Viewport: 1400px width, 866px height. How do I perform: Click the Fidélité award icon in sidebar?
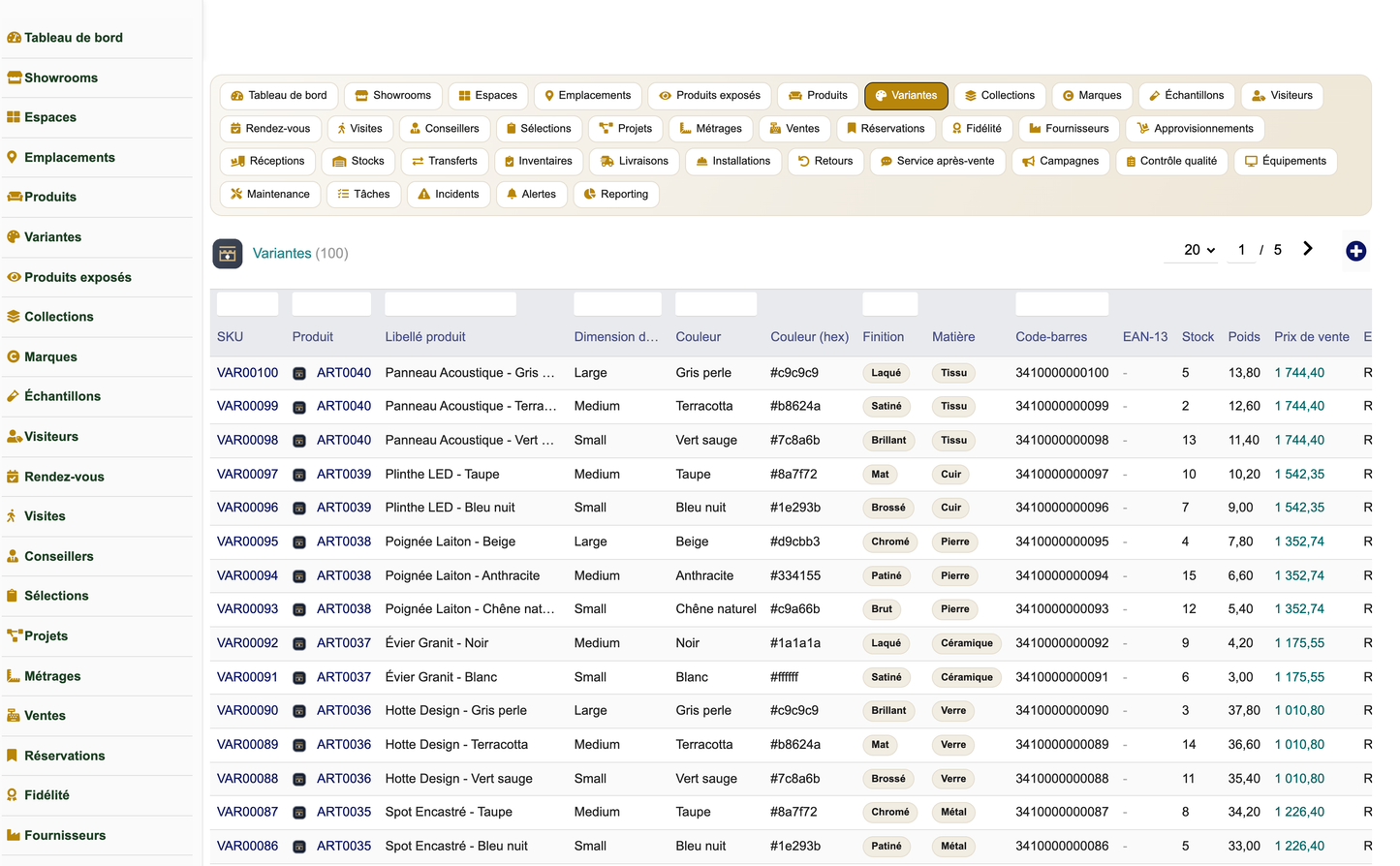click(x=12, y=794)
